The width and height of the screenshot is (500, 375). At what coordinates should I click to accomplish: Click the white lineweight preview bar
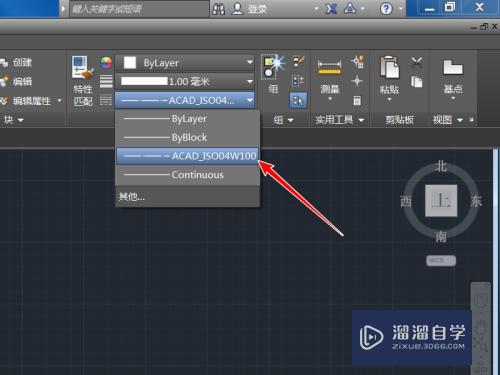tap(144, 81)
